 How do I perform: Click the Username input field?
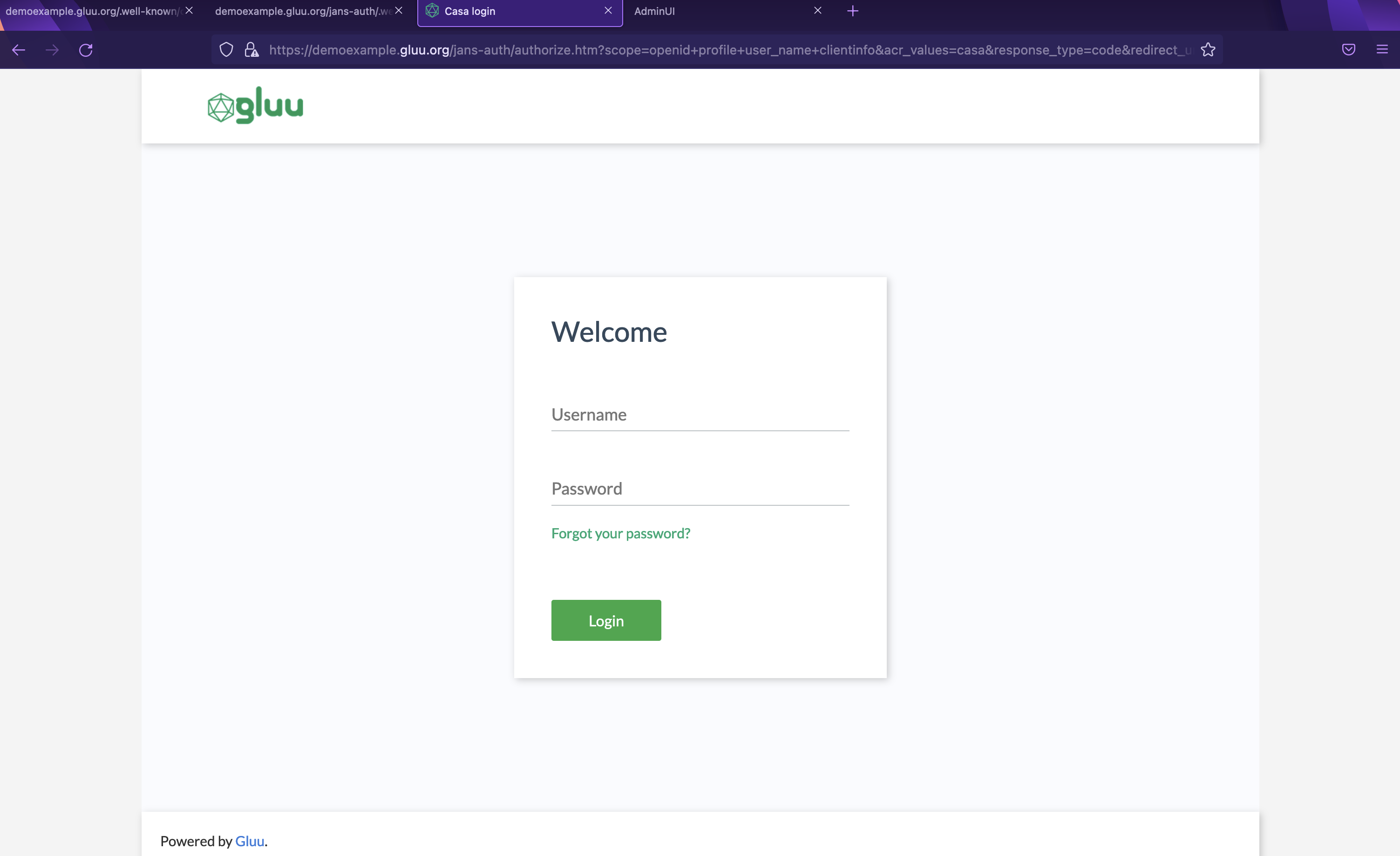[700, 414]
